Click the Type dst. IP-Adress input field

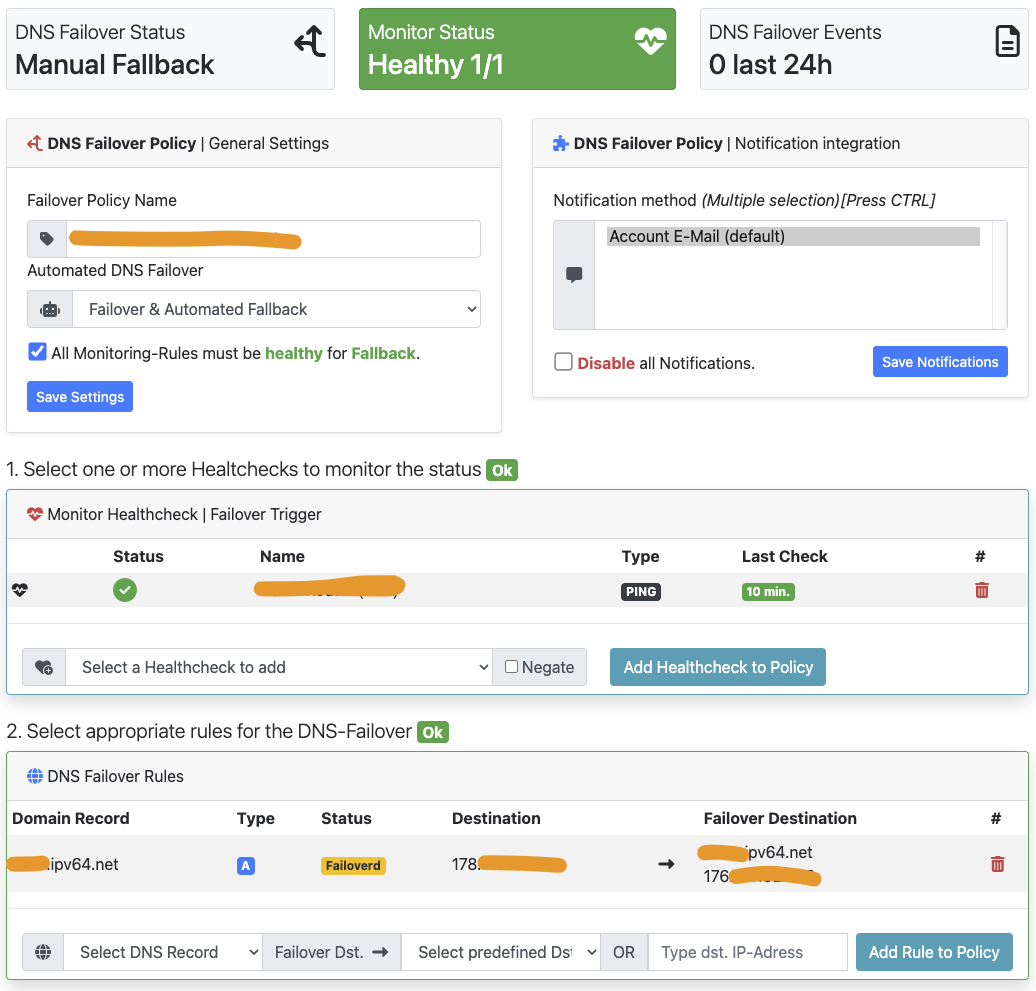point(747,952)
